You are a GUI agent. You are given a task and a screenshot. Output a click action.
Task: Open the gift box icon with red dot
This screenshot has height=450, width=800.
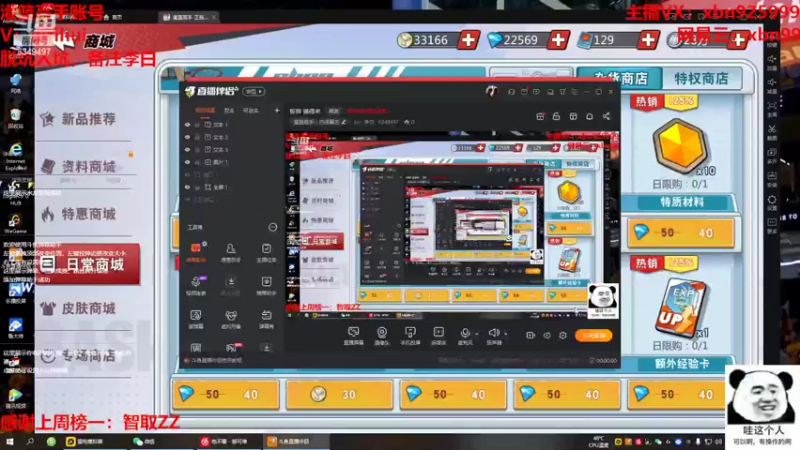pos(540,116)
